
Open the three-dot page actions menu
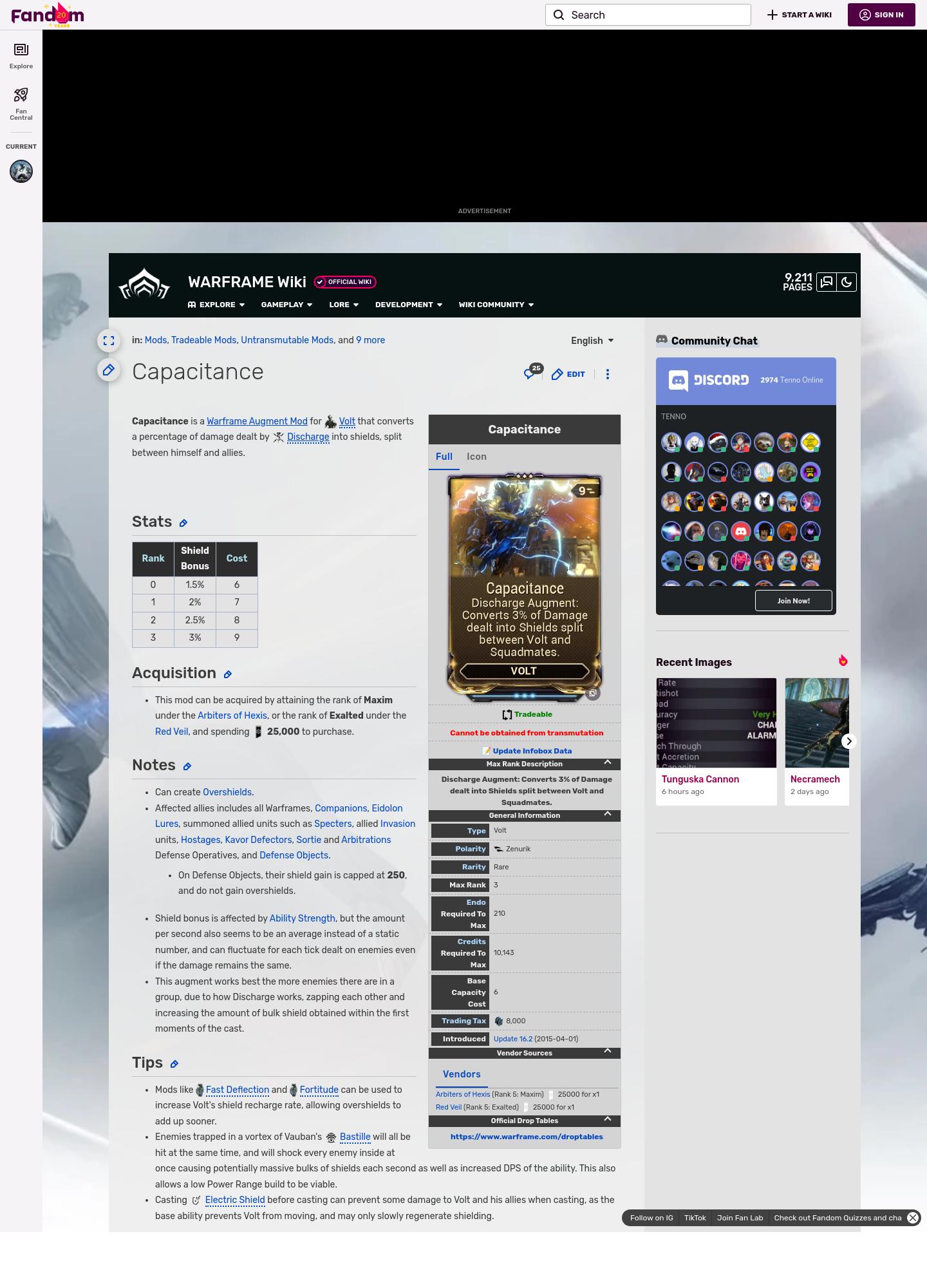coord(608,374)
